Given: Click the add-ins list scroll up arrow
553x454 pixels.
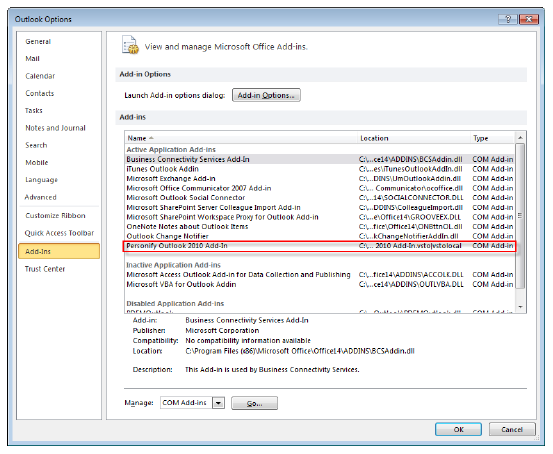Looking at the screenshot, I should (520, 137).
